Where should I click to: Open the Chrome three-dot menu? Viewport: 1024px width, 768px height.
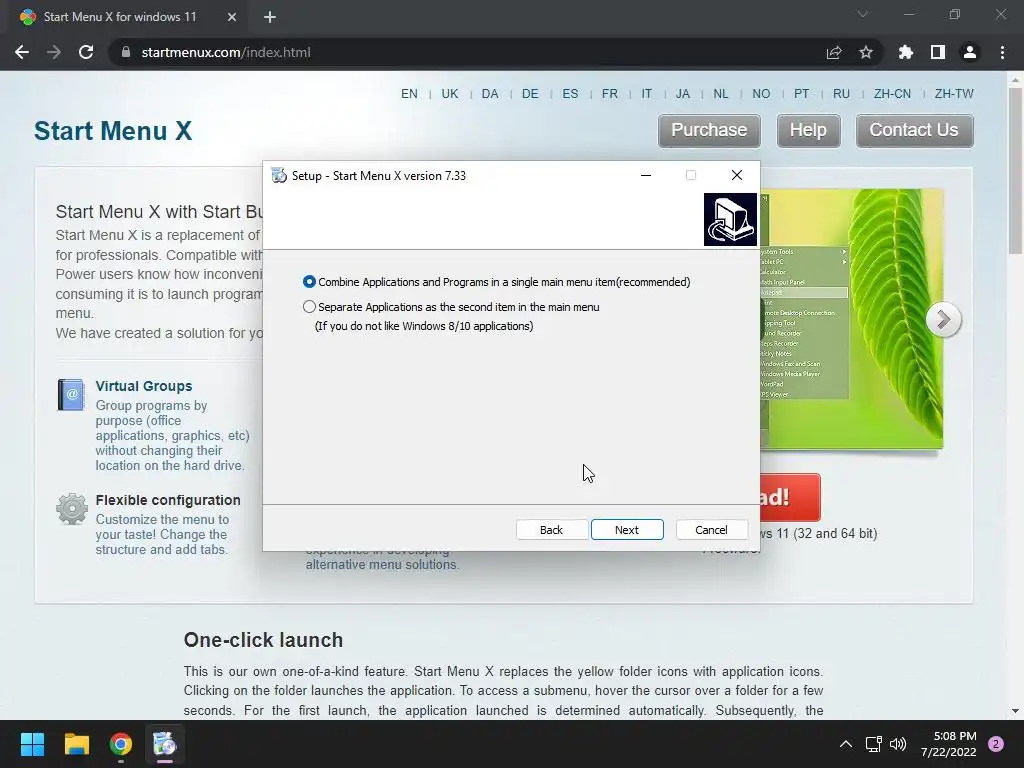click(x=1002, y=52)
